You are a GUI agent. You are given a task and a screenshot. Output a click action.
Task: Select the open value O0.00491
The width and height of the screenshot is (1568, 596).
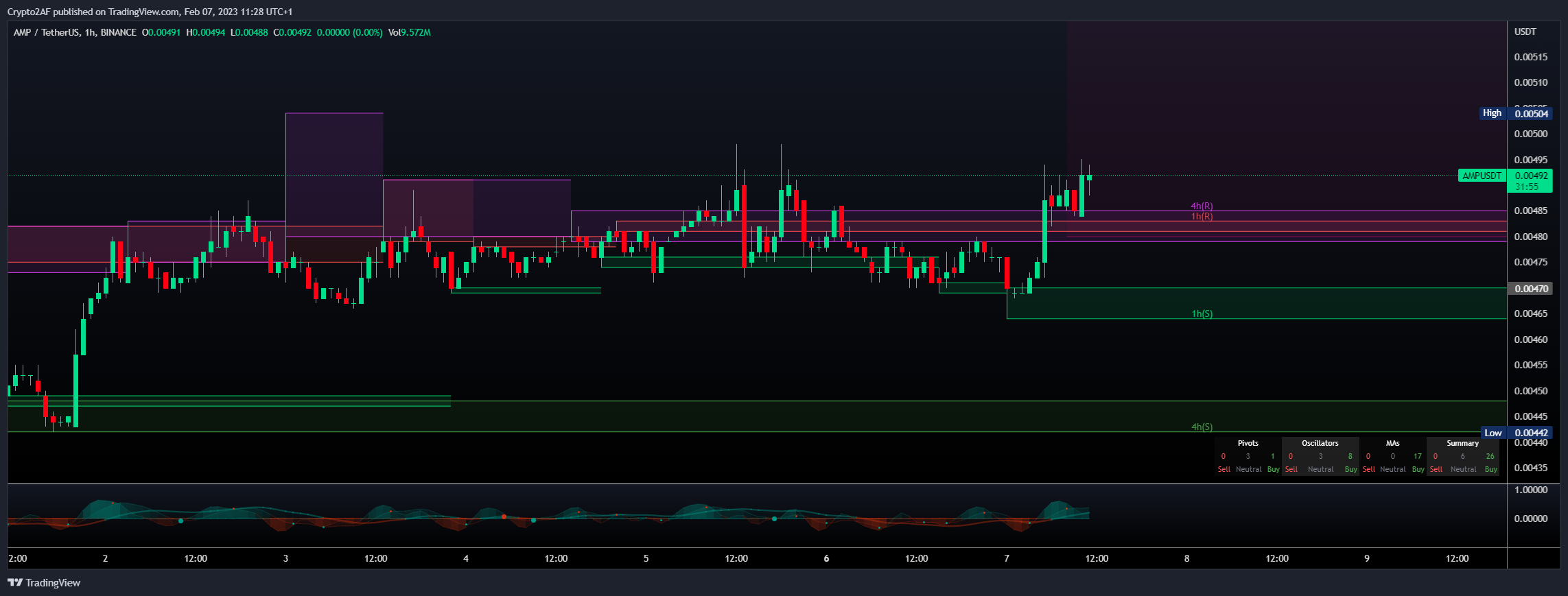(161, 32)
